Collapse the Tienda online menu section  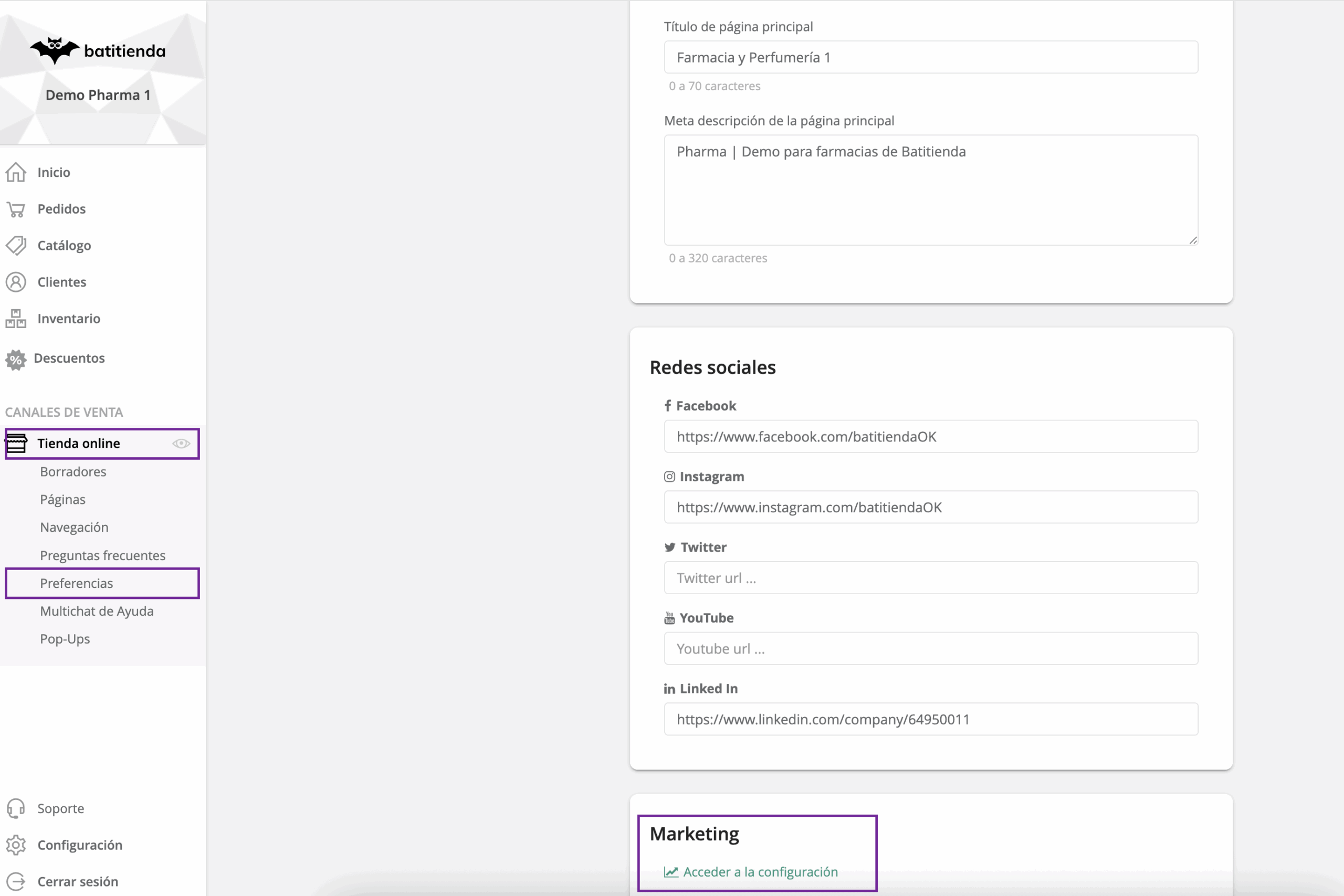click(78, 444)
